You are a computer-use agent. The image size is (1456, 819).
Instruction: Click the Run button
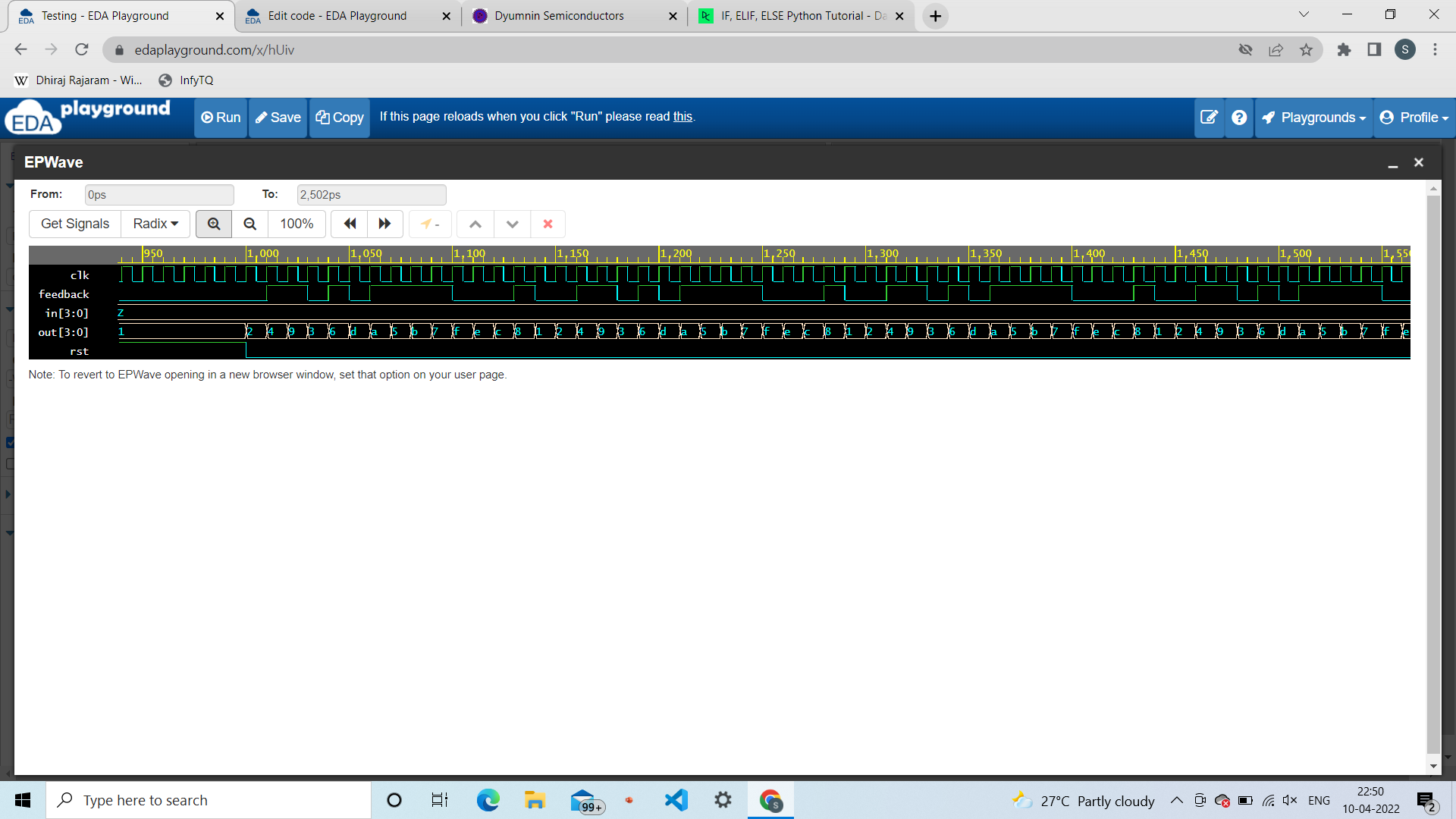coord(220,117)
